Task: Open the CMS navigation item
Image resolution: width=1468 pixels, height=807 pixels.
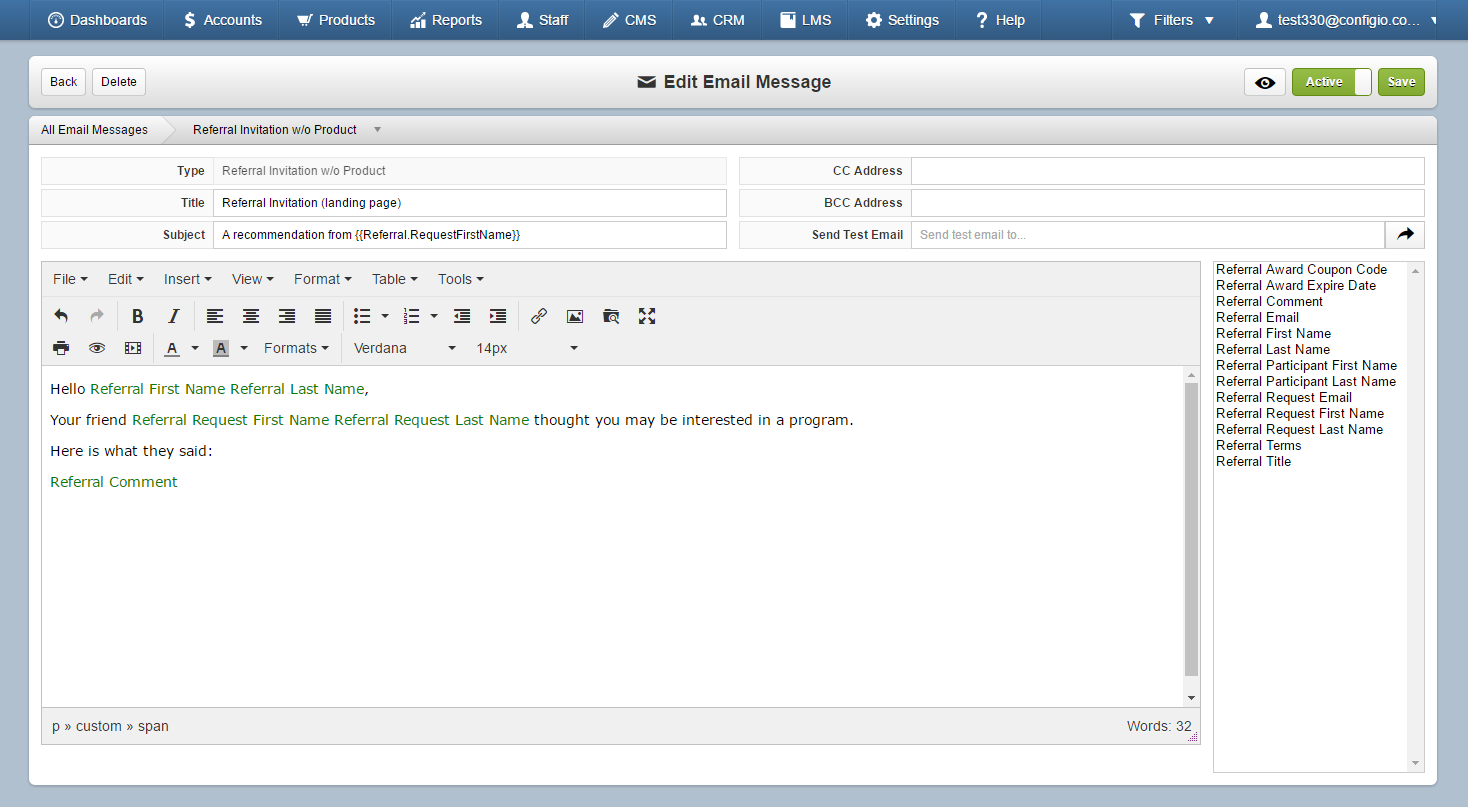Action: [x=630, y=20]
